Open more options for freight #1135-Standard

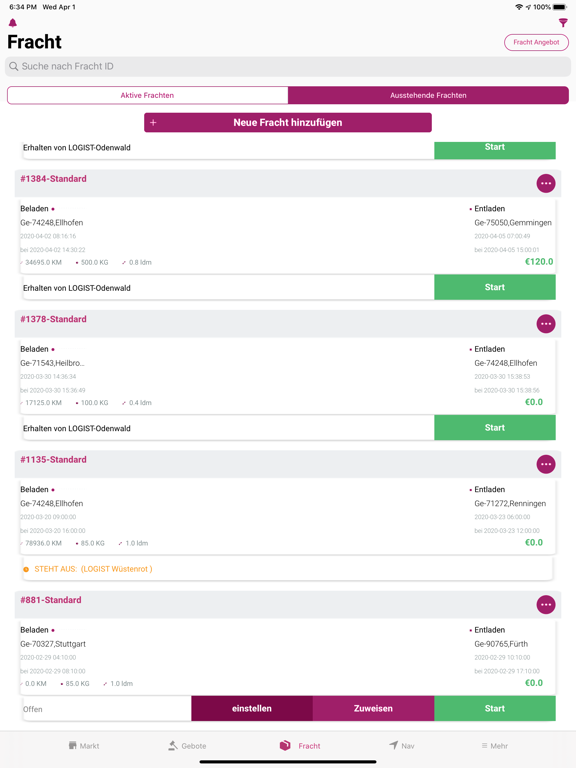click(x=546, y=464)
